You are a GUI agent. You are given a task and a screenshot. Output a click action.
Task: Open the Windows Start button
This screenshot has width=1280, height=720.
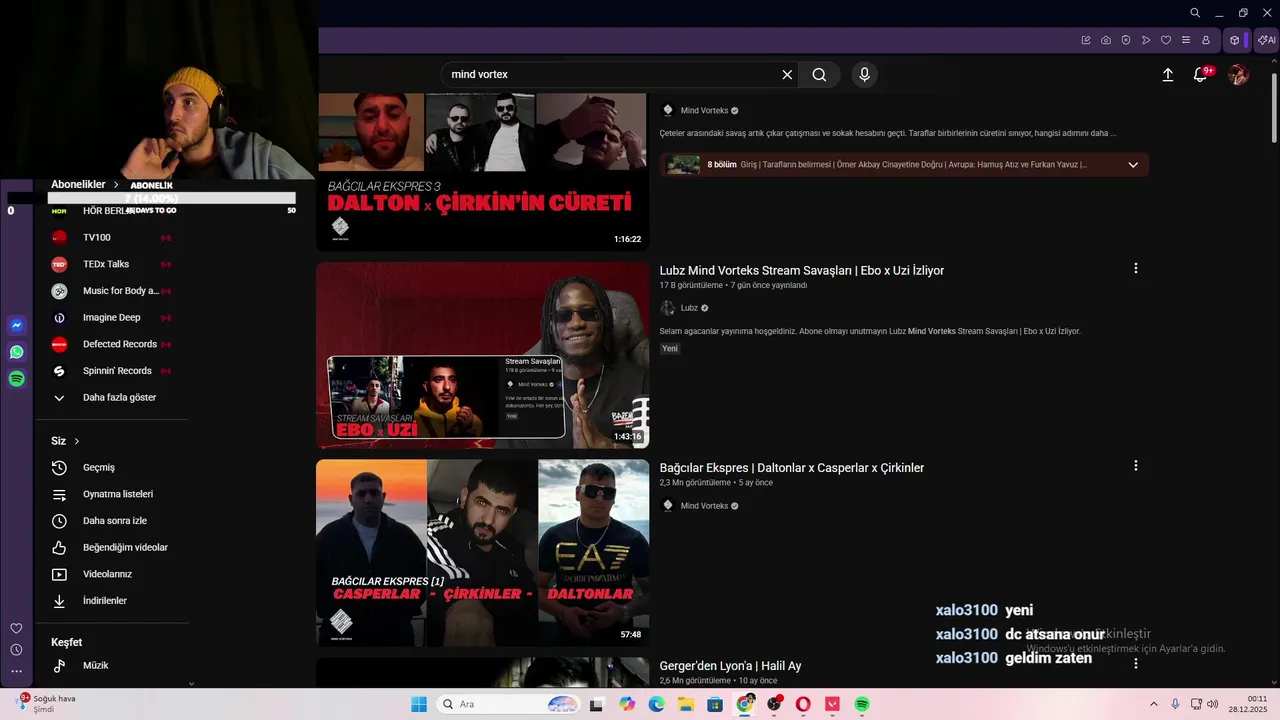click(419, 704)
